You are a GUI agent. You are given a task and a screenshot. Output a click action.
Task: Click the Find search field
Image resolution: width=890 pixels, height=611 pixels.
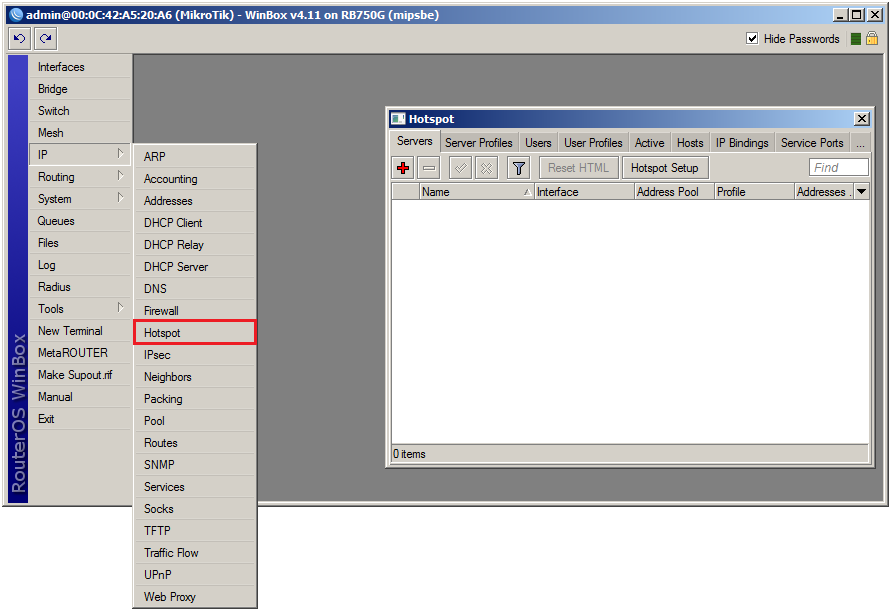click(x=838, y=168)
